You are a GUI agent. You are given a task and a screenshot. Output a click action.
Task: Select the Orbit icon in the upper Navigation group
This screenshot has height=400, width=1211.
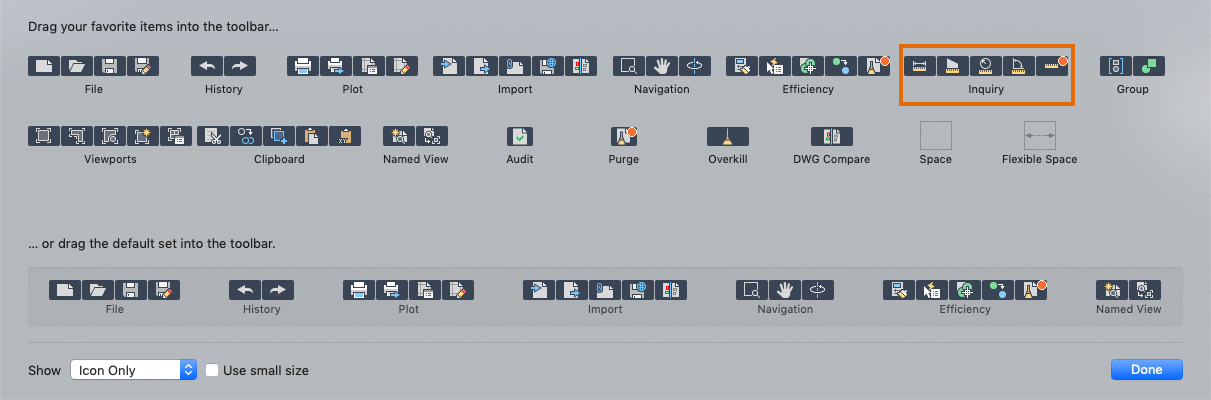(694, 67)
